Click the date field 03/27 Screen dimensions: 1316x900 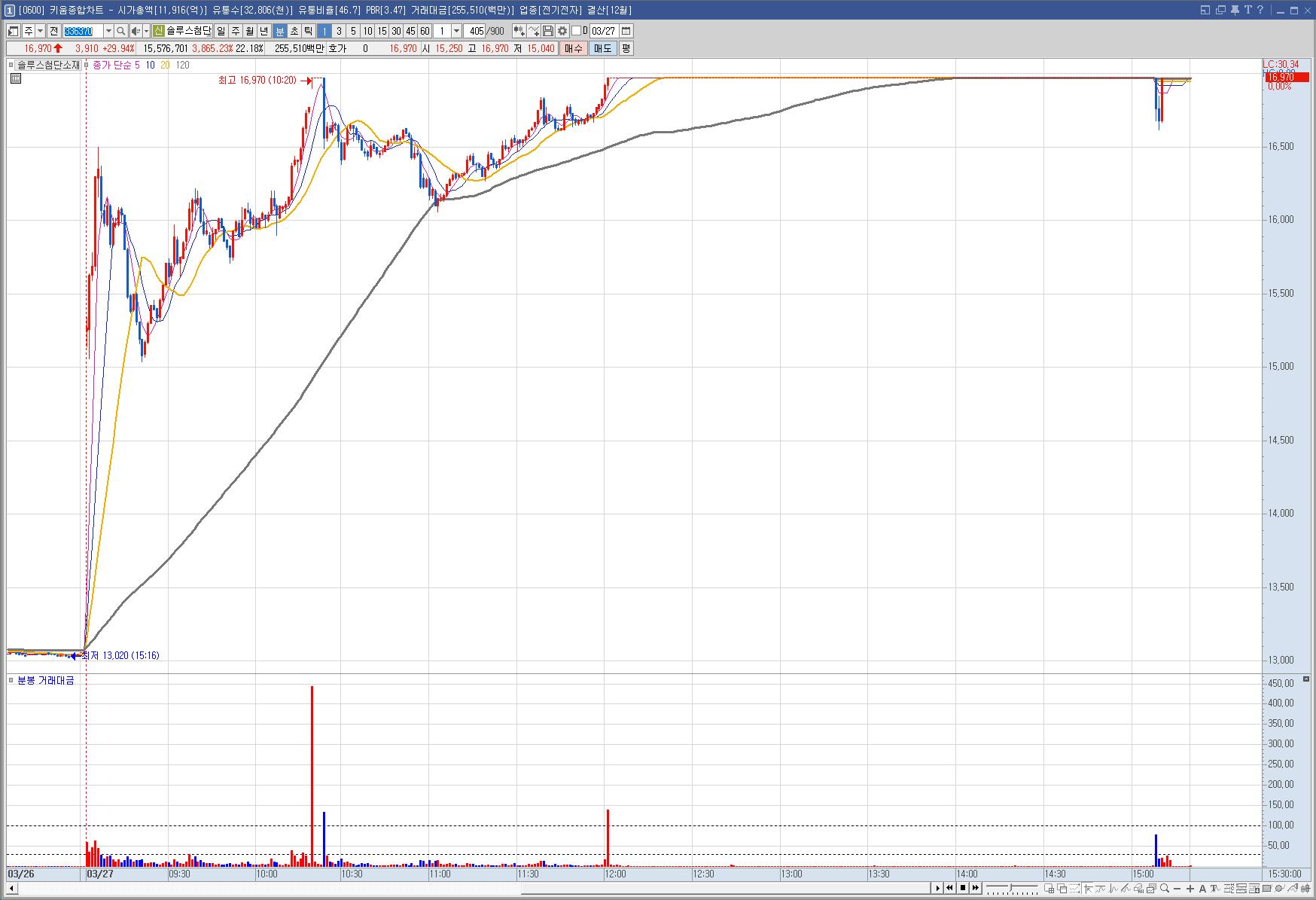pyautogui.click(x=604, y=31)
